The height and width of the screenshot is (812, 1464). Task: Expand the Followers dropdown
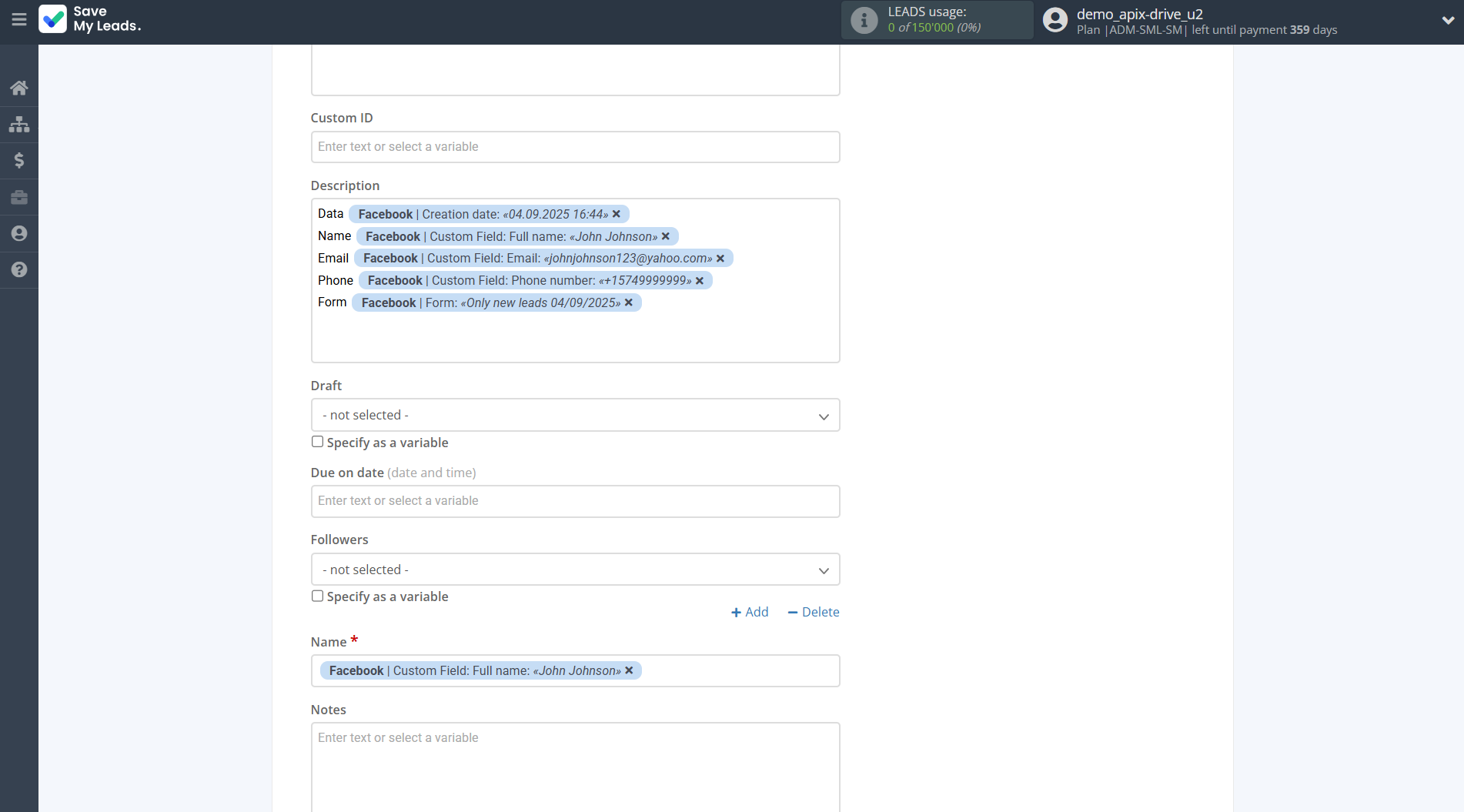[575, 570]
